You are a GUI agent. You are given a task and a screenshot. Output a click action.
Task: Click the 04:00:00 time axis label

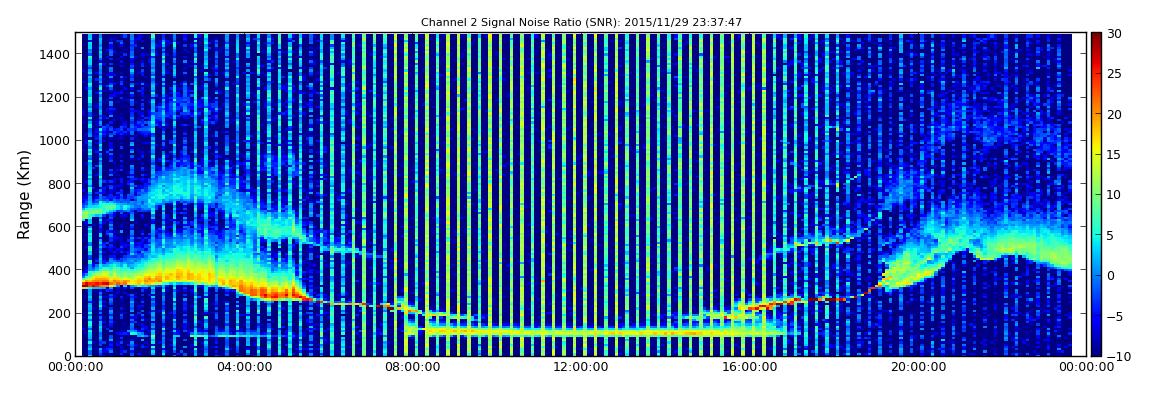[246, 367]
